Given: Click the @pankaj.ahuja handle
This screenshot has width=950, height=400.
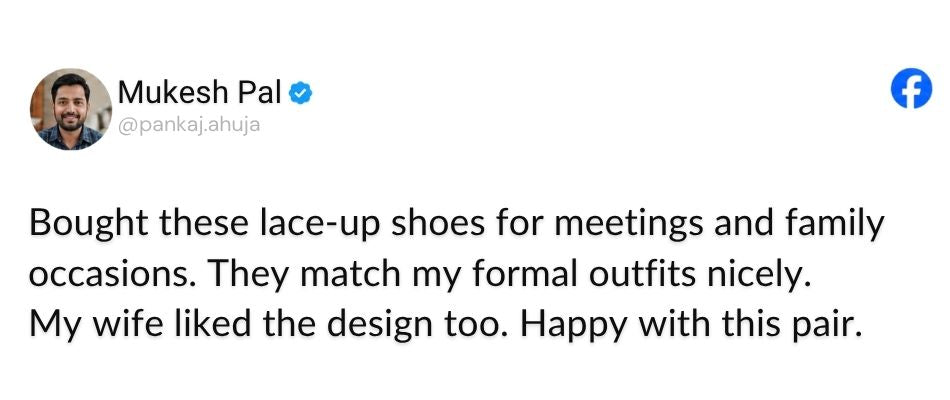Looking at the screenshot, I should (x=188, y=124).
